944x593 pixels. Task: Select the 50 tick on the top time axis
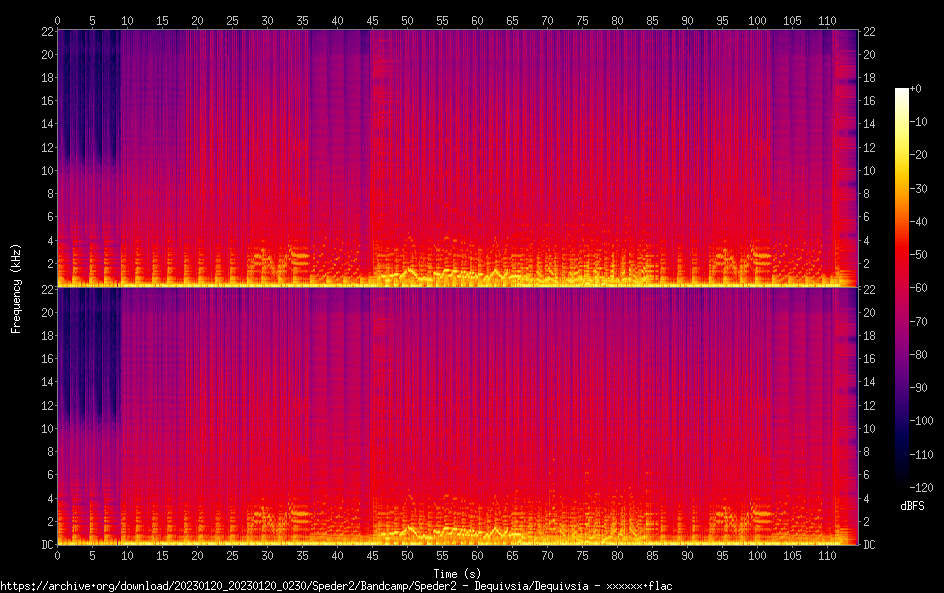click(x=407, y=20)
